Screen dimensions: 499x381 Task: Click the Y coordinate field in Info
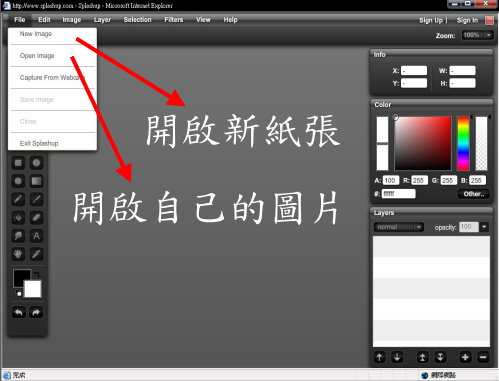tap(414, 83)
